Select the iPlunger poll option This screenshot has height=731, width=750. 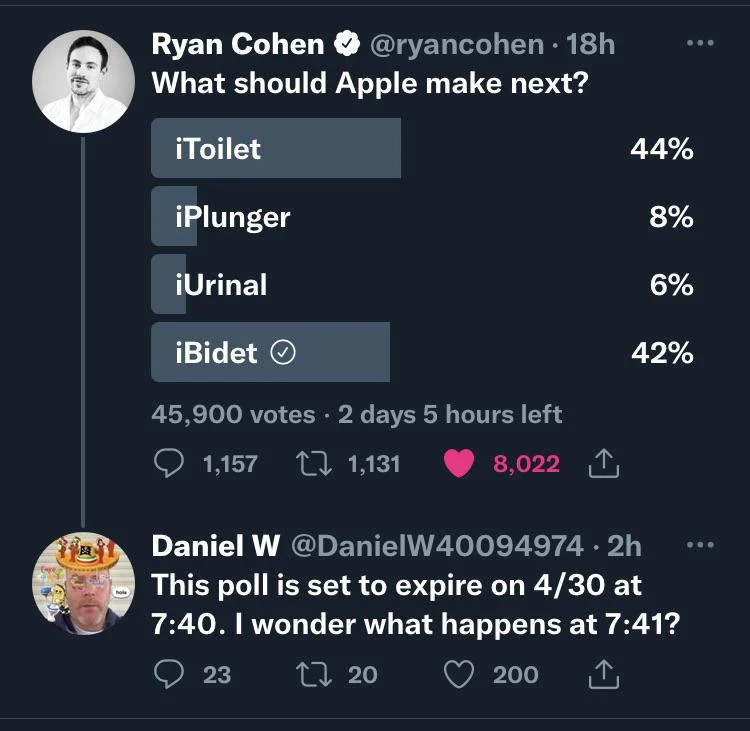pos(232,217)
